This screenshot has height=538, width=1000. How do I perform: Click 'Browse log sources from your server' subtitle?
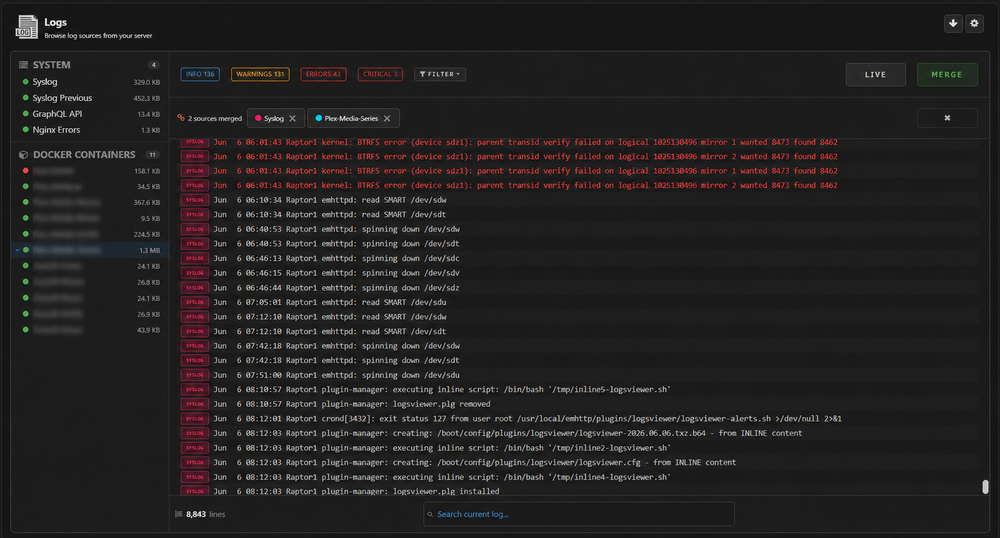tap(98, 36)
